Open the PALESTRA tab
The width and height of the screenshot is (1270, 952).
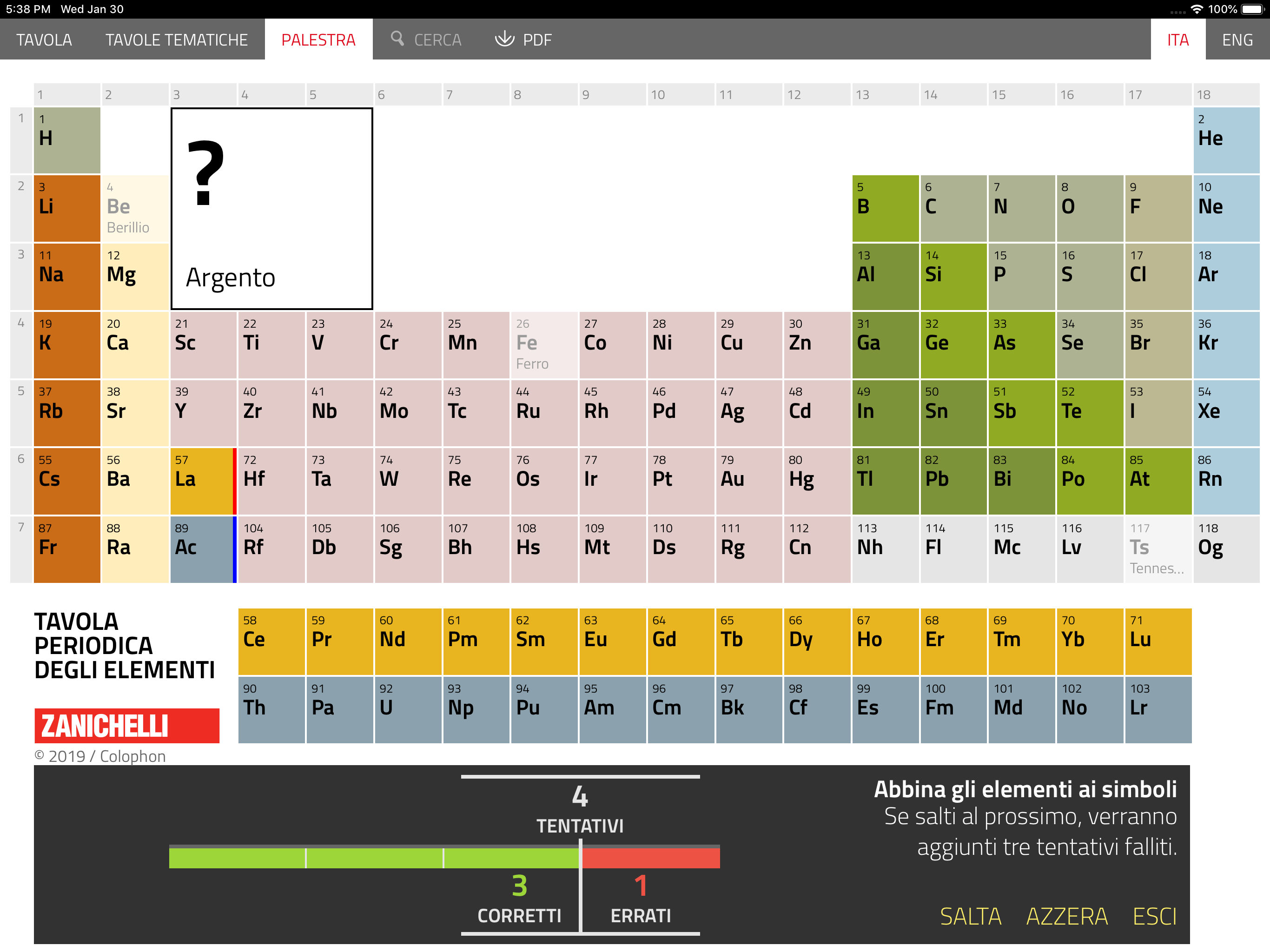(x=318, y=40)
